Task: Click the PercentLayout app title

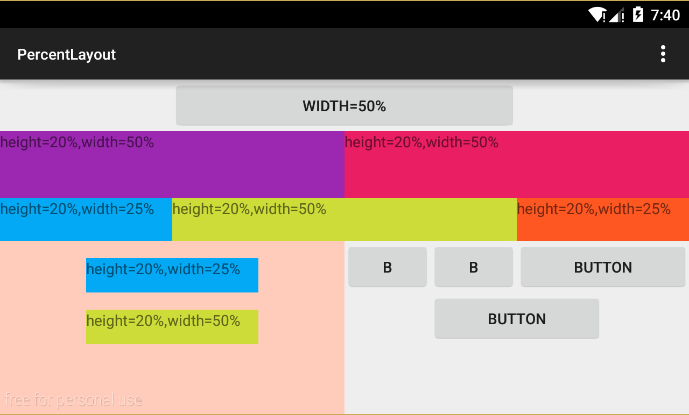Action: click(x=66, y=54)
